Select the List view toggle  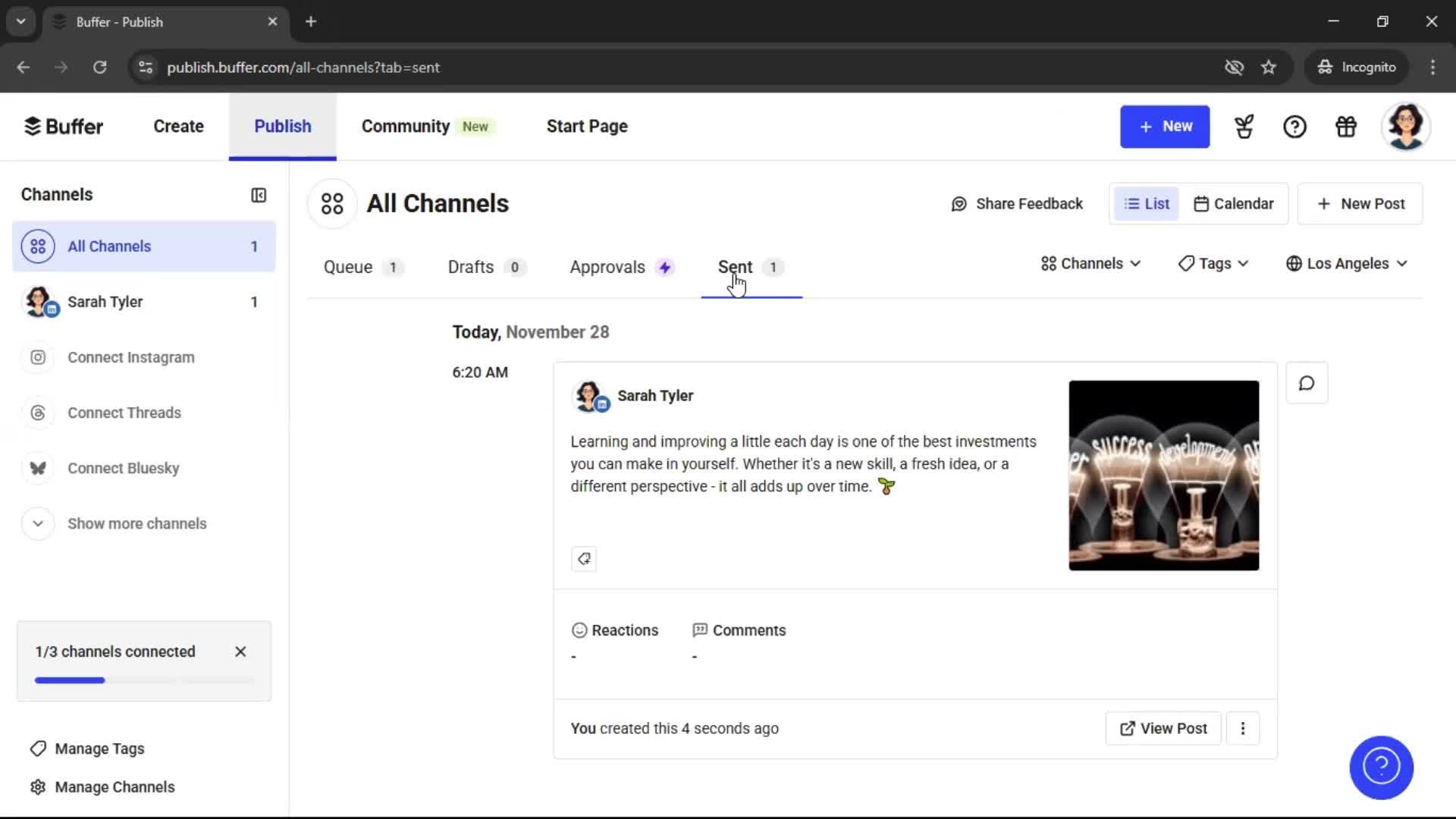click(1146, 203)
